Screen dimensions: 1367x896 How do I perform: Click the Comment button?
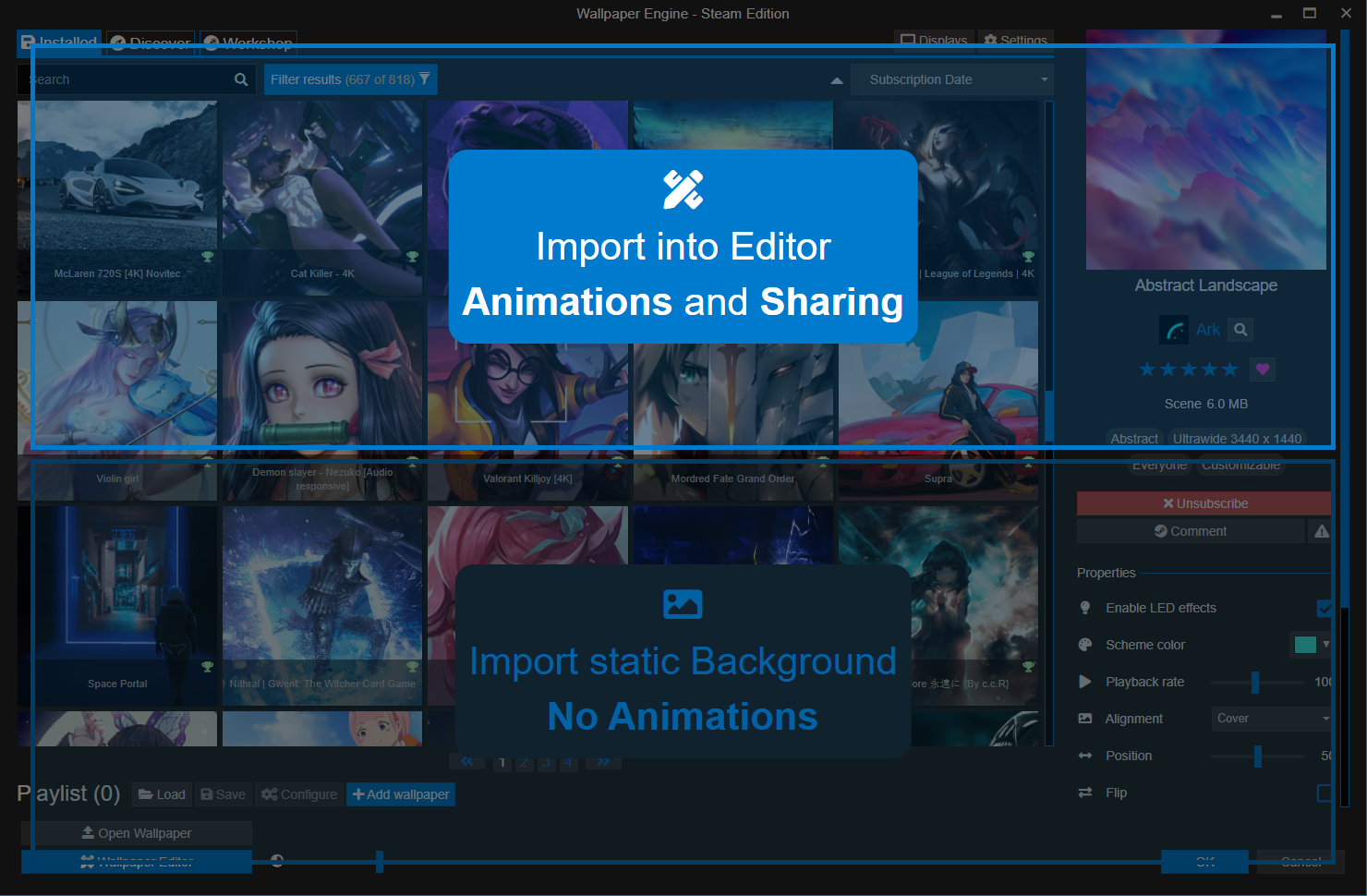point(1191,531)
